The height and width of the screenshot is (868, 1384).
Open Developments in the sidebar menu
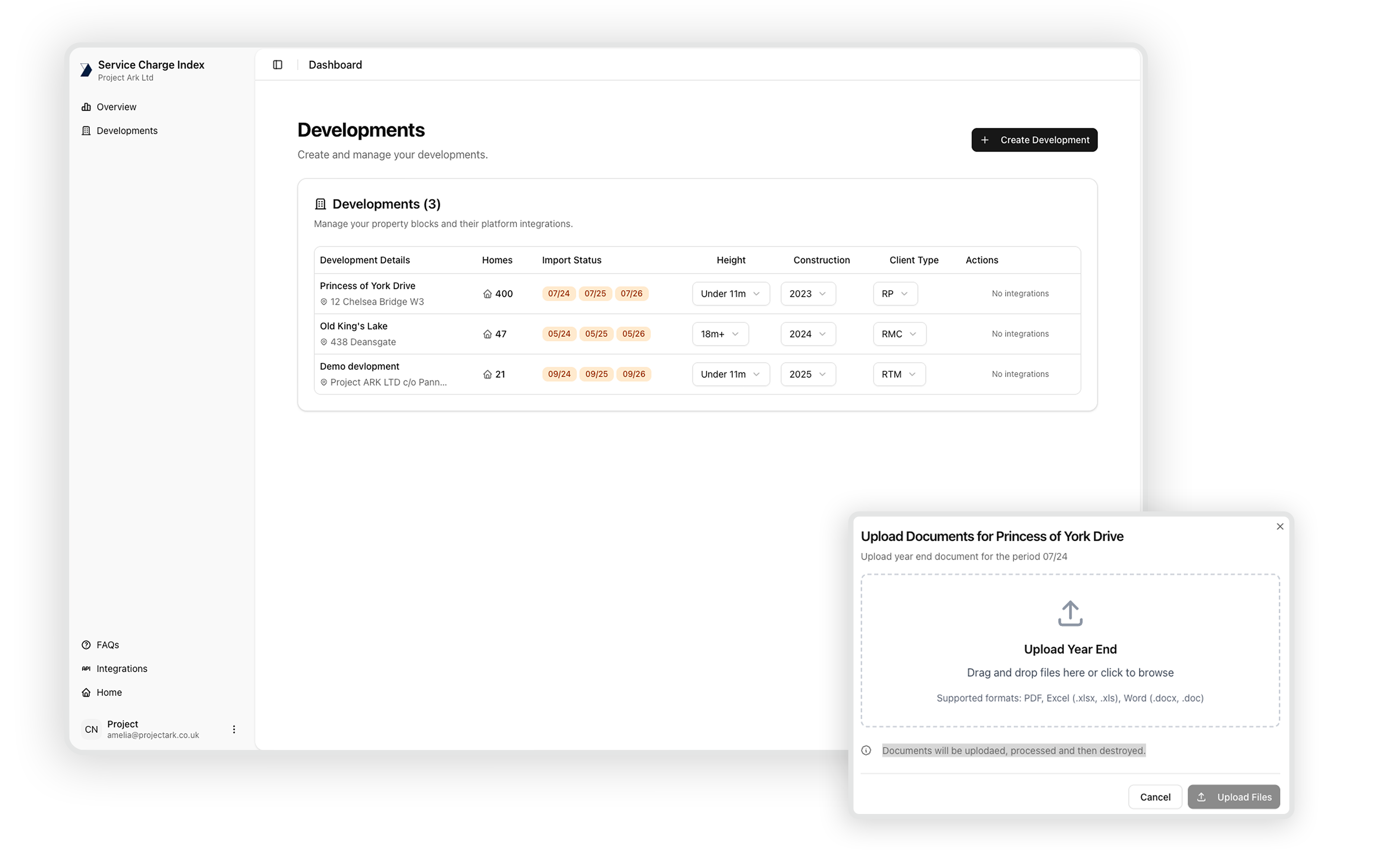[127, 131]
